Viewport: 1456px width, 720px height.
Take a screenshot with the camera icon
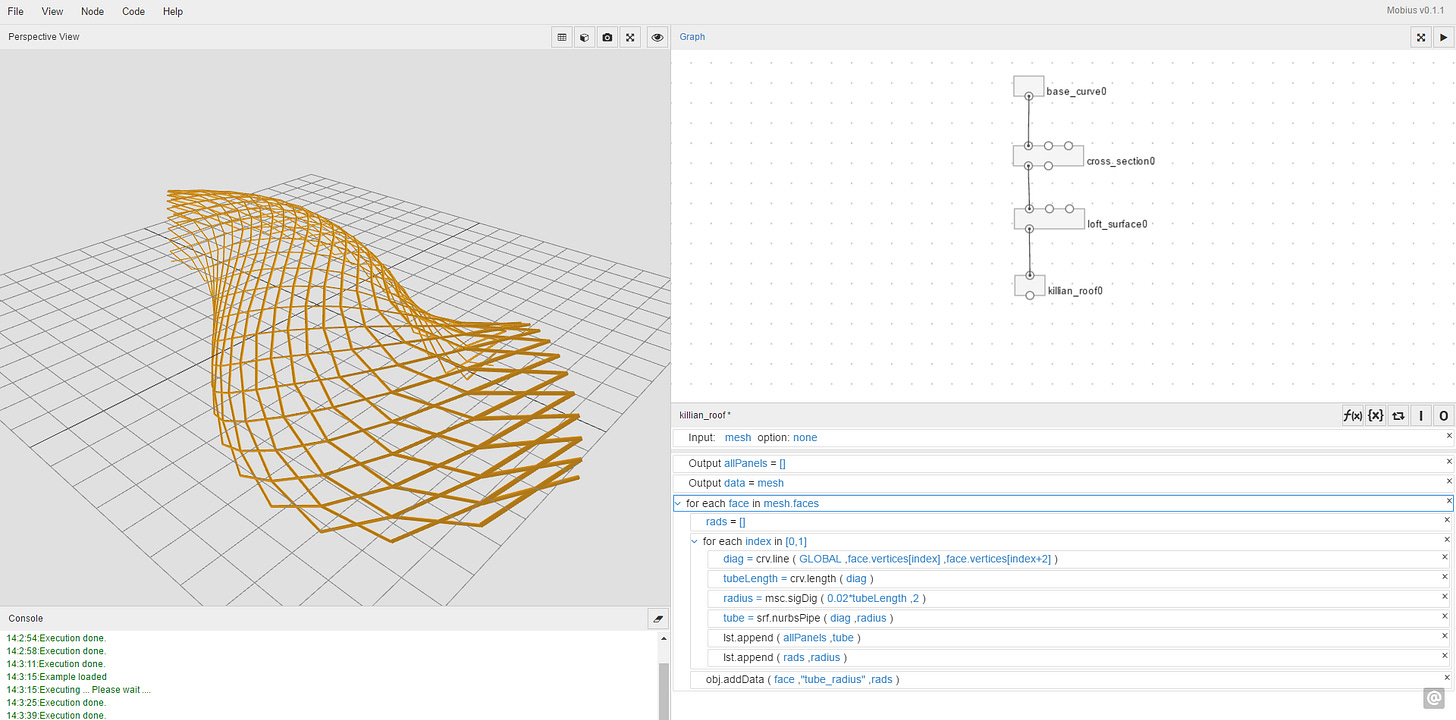pos(608,37)
